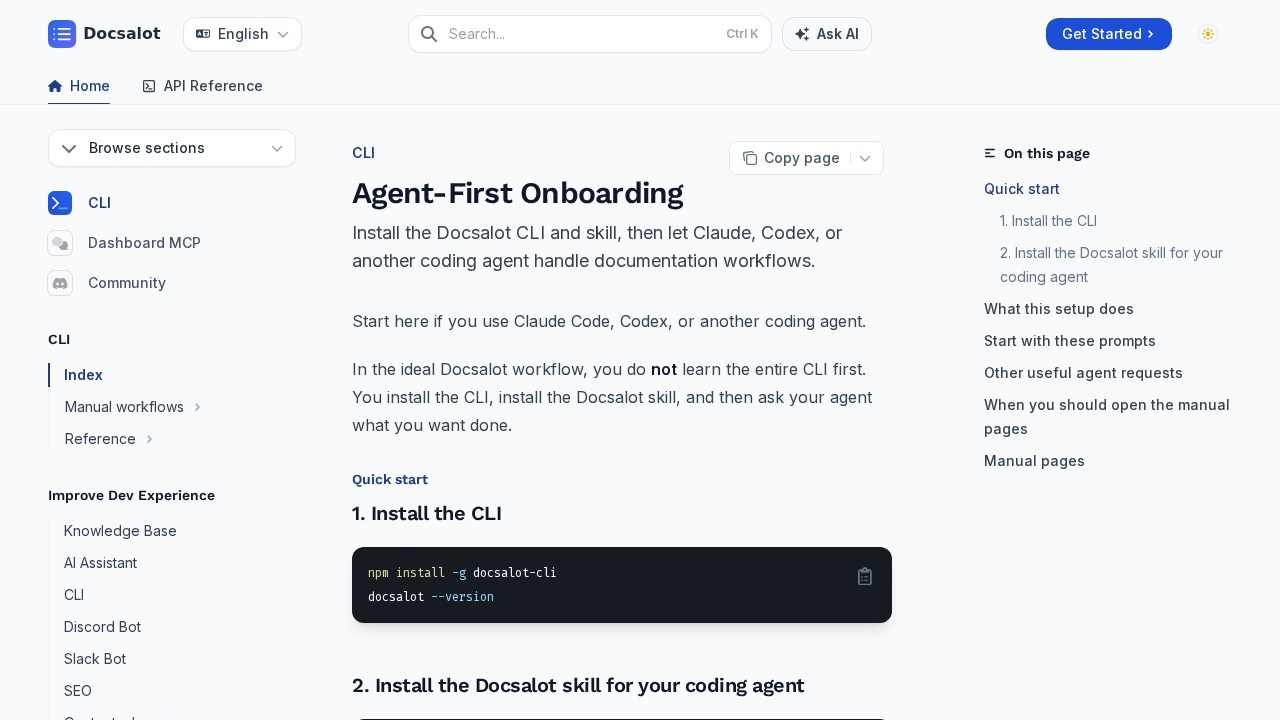Click the Copy page icon
The height and width of the screenshot is (720, 1280).
750,158
